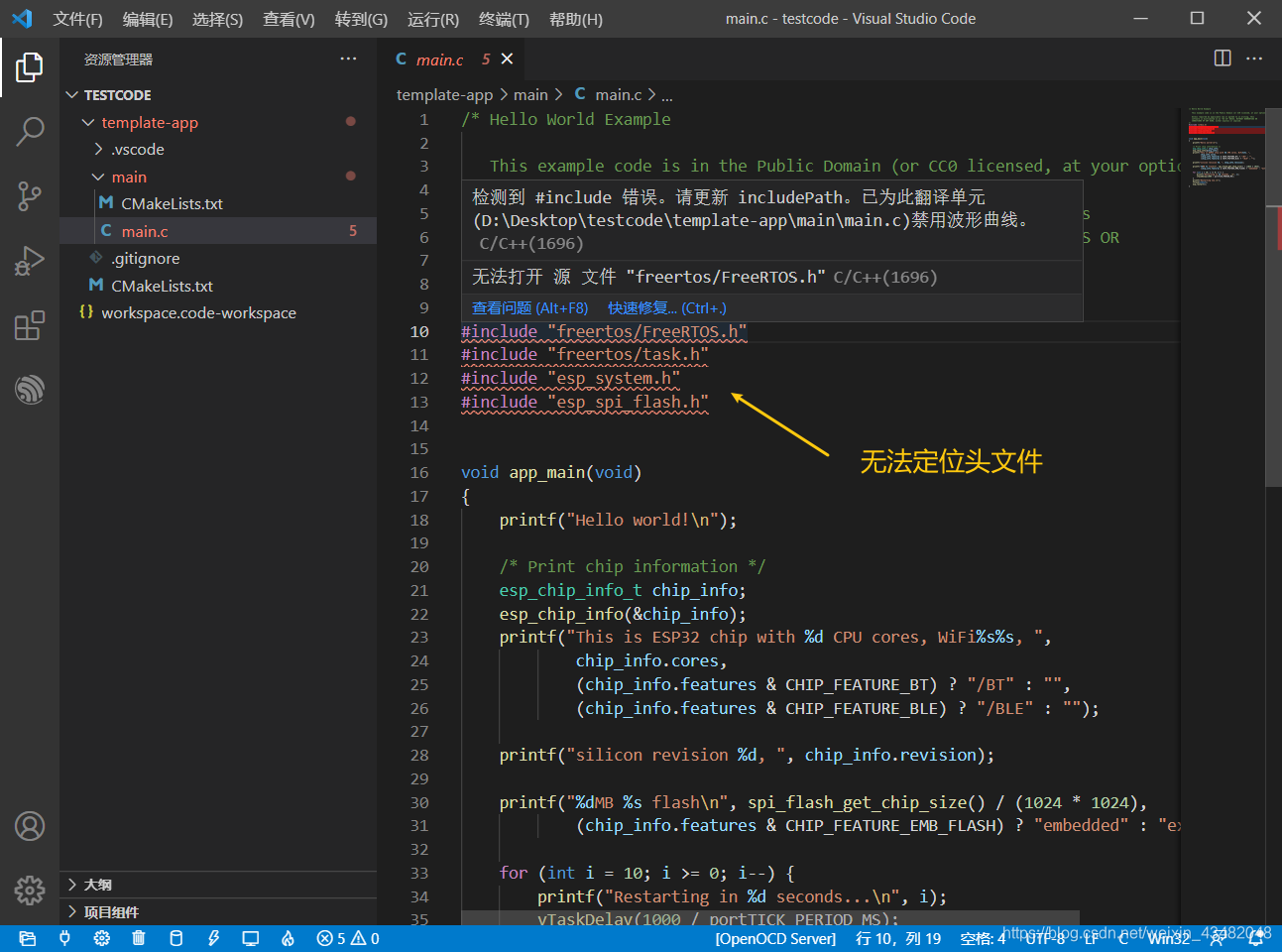Click the notifications bell in status bar

(1255, 938)
